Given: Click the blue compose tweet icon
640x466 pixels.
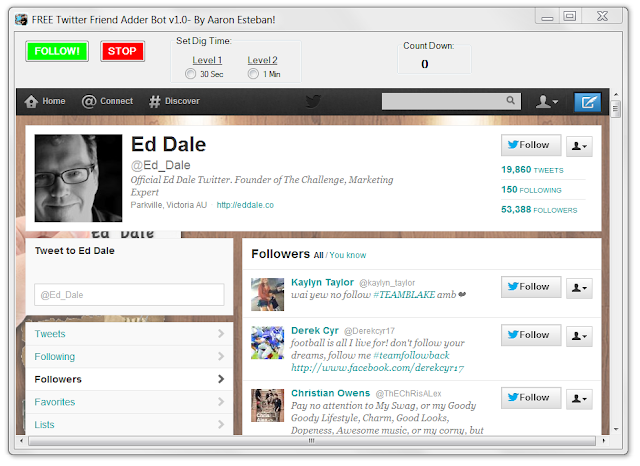Looking at the screenshot, I should point(587,102).
